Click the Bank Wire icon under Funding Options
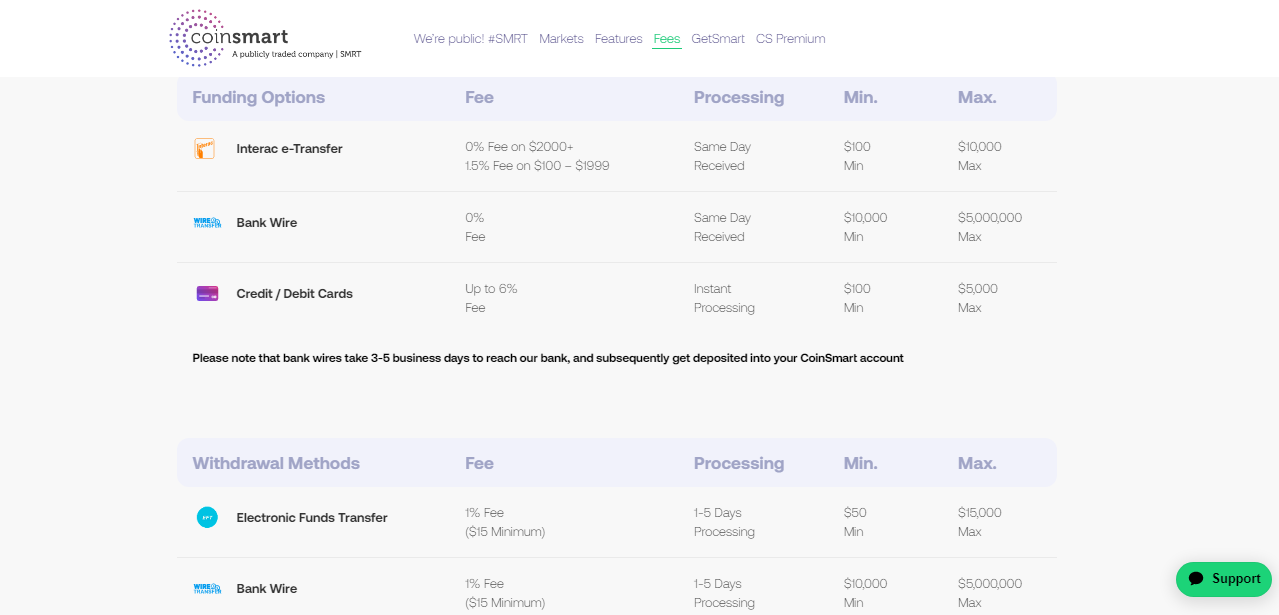Screen dimensions: 1279x615 coord(207,223)
